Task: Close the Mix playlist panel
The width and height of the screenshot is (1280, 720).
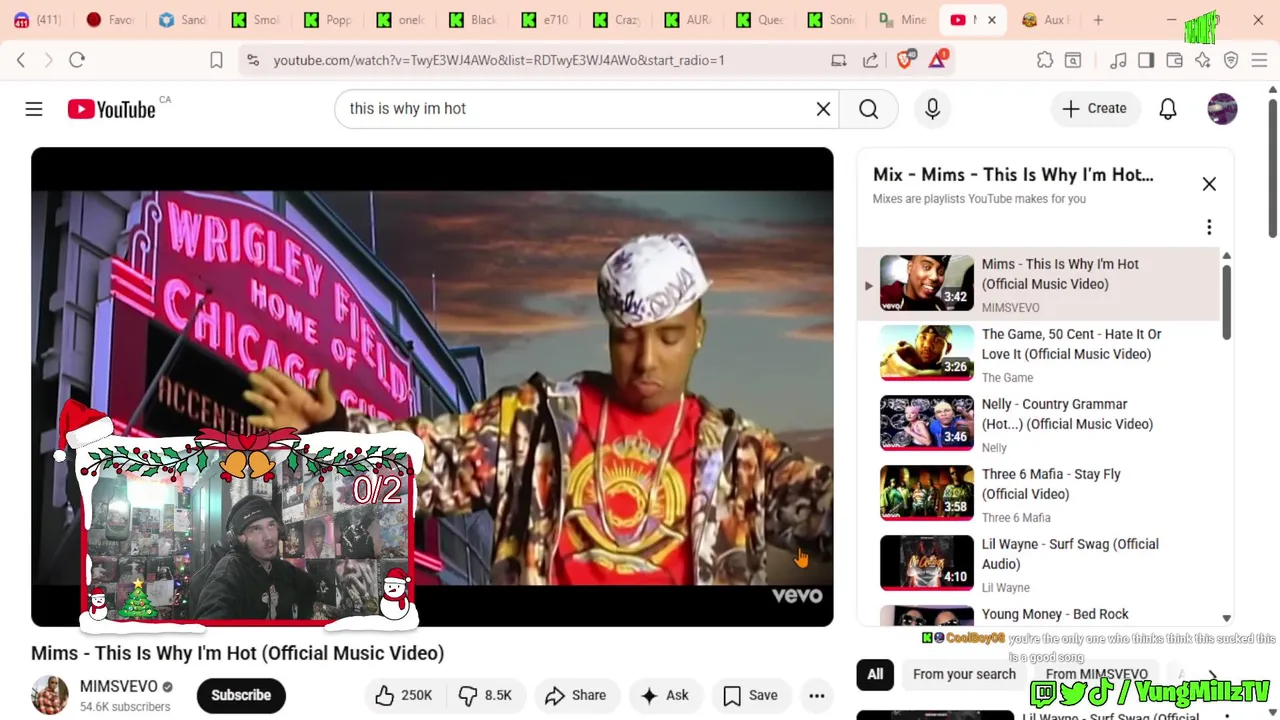Action: 1209,183
